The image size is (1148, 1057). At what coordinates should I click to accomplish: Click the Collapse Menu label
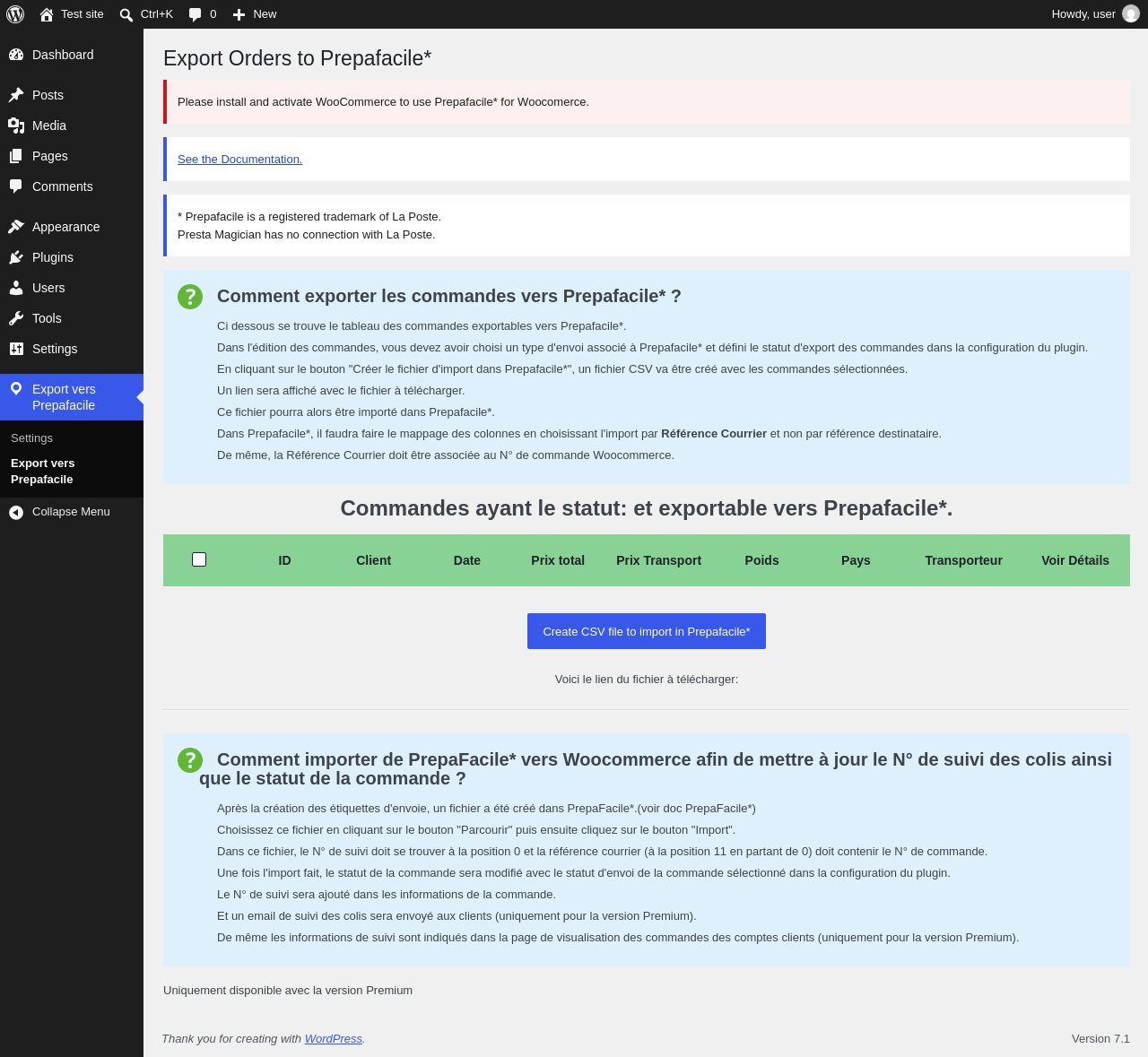click(x=71, y=511)
